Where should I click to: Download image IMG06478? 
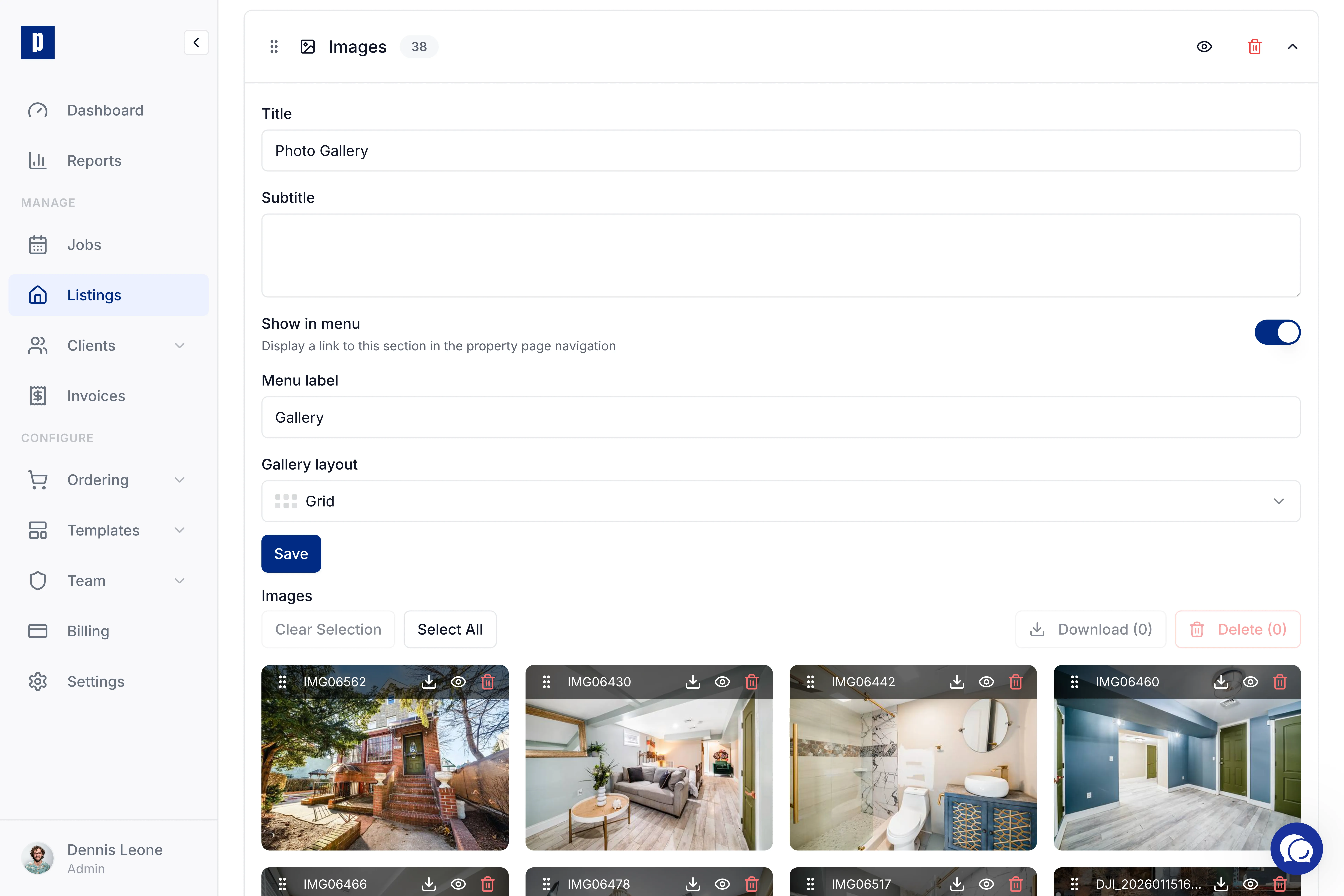pyautogui.click(x=693, y=884)
